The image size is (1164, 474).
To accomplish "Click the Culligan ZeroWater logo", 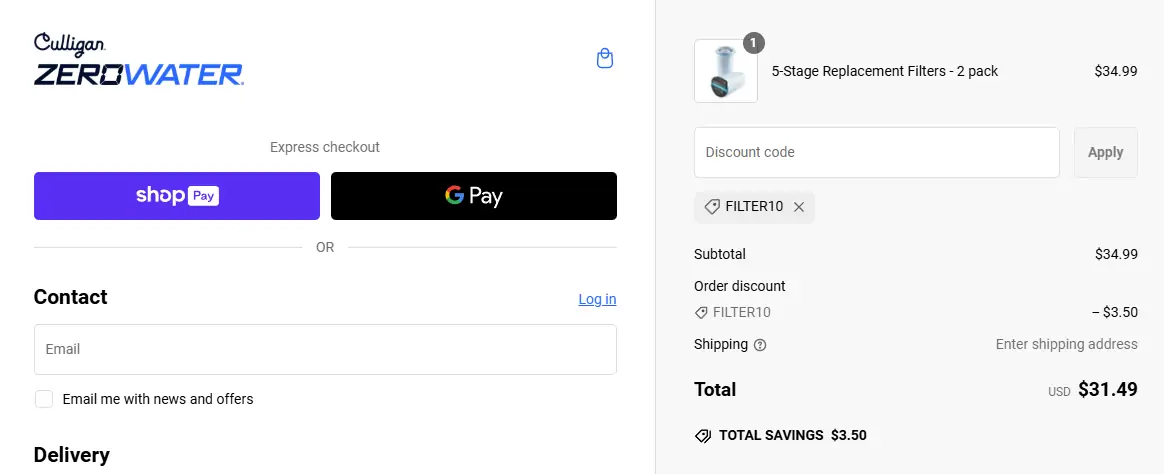I will [138, 60].
